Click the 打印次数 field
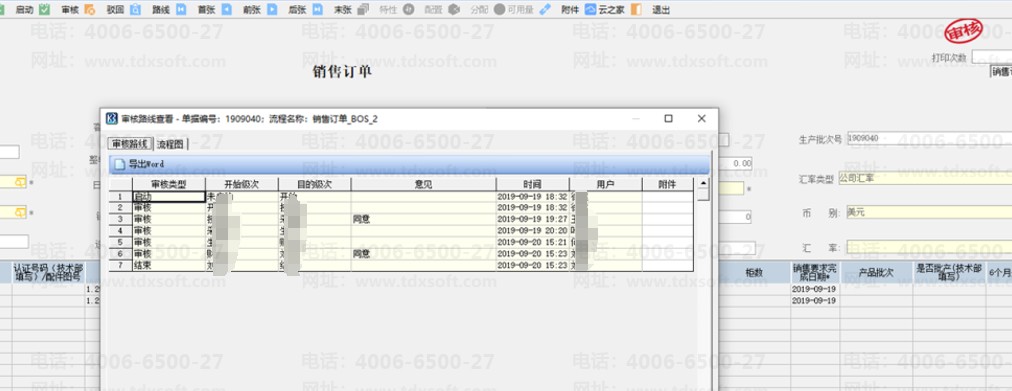1012x391 pixels. click(992, 57)
